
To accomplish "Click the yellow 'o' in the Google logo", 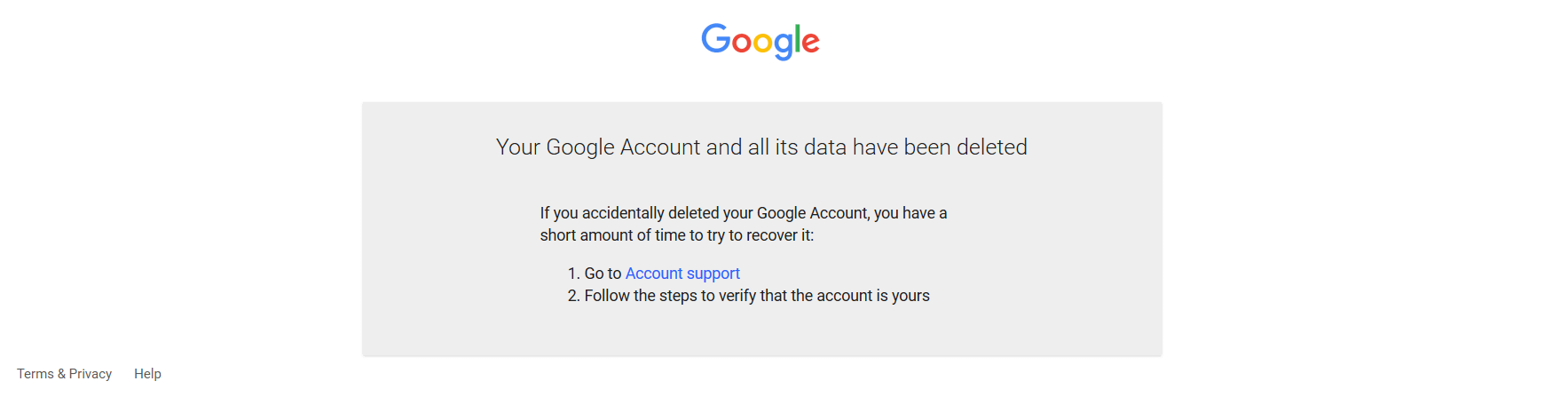I will click(x=763, y=44).
